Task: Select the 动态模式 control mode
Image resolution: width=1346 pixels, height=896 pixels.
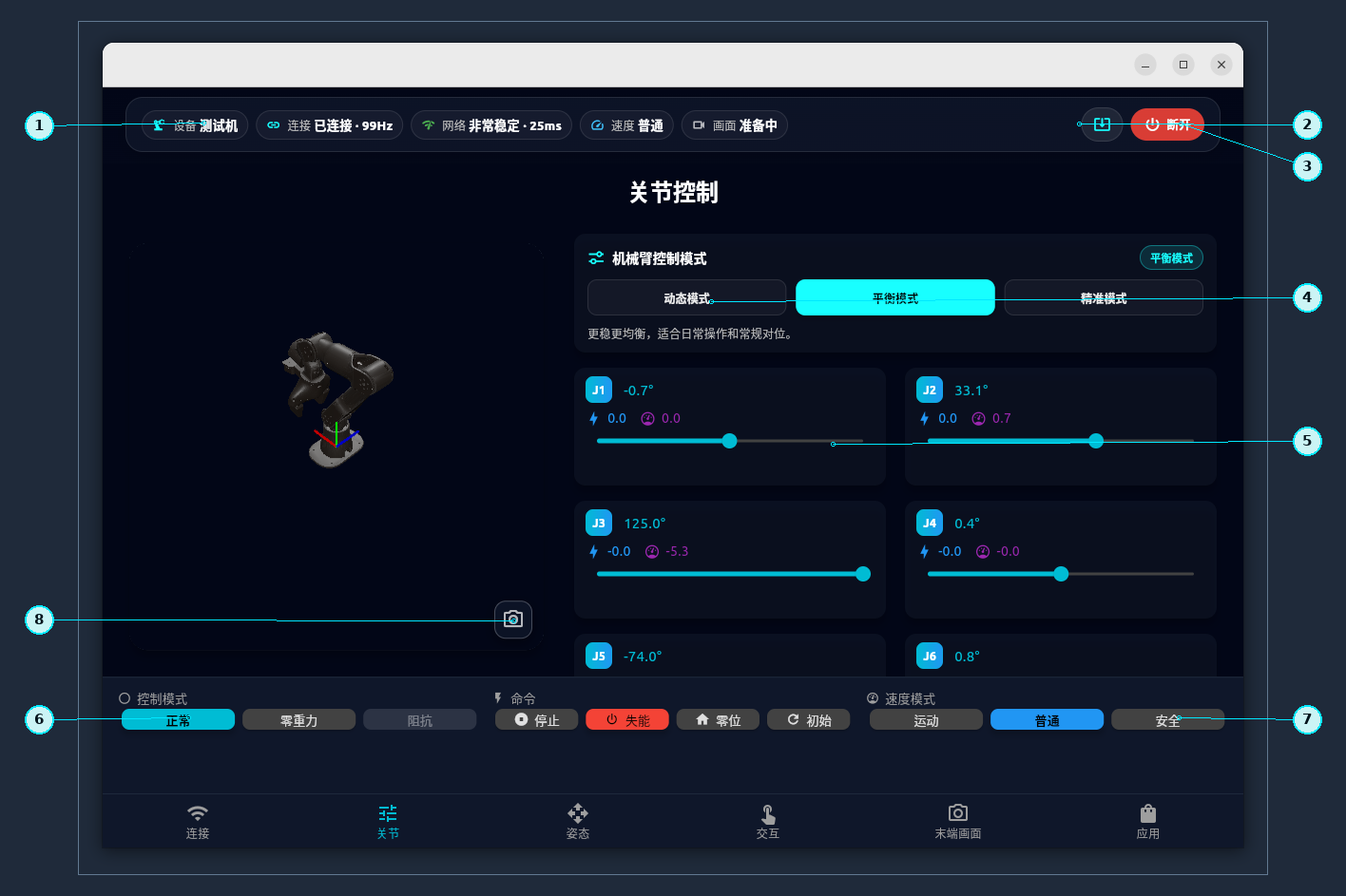Action: [686, 297]
